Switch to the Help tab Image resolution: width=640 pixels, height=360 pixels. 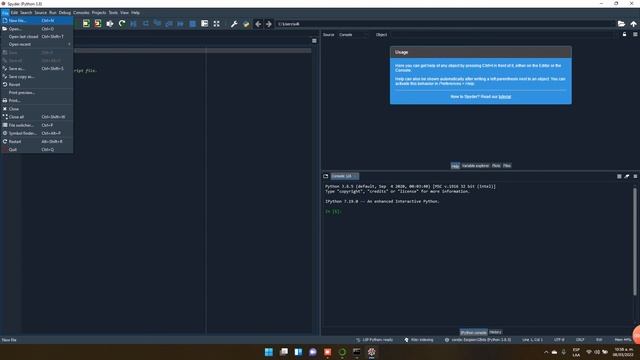click(x=455, y=166)
